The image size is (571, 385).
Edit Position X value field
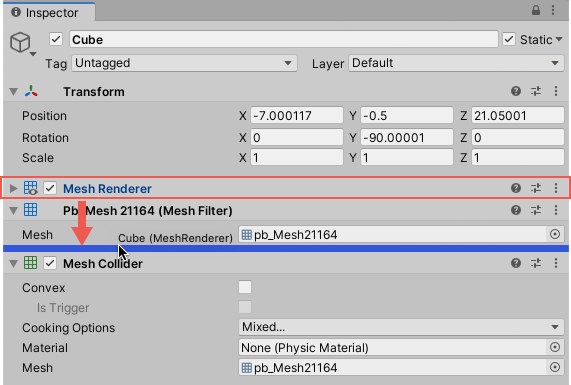(x=297, y=116)
